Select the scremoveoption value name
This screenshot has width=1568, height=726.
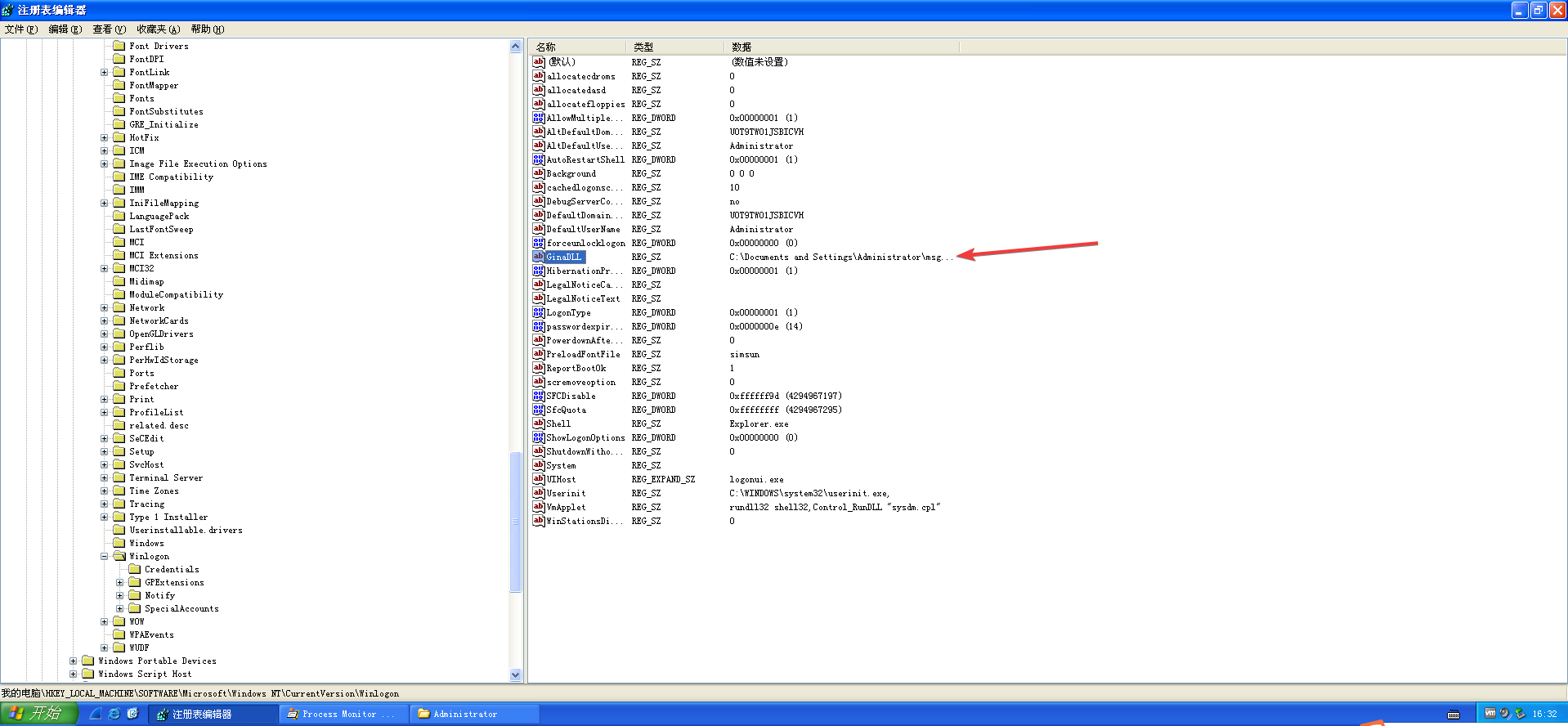(581, 382)
